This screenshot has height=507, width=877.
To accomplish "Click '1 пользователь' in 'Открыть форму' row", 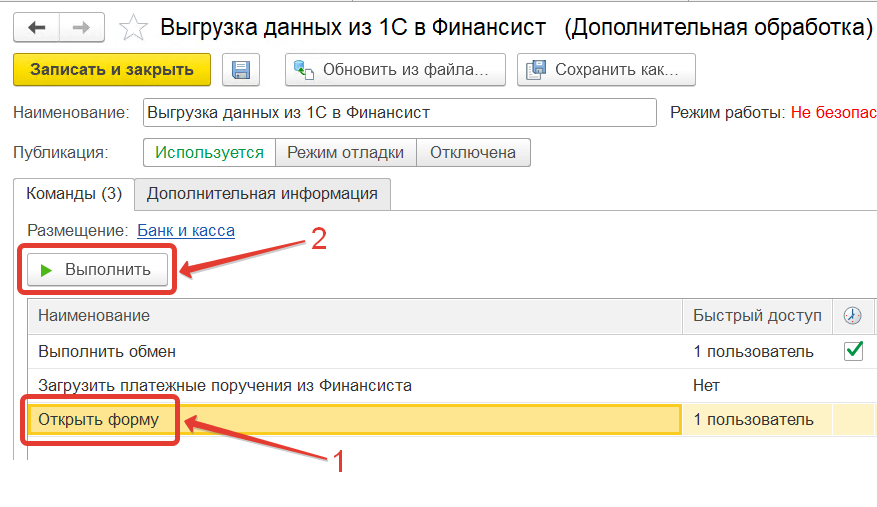I will pyautogui.click(x=753, y=420).
